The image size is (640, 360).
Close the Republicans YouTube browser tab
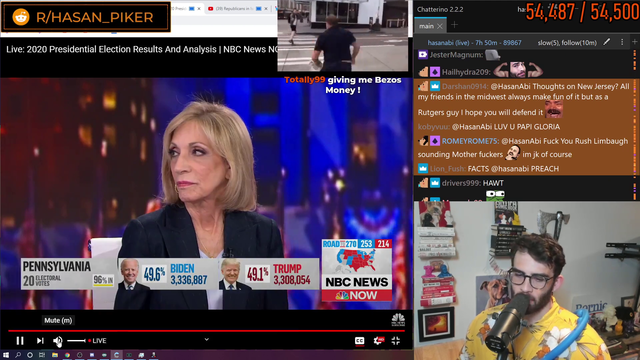pyautogui.click(x=266, y=9)
